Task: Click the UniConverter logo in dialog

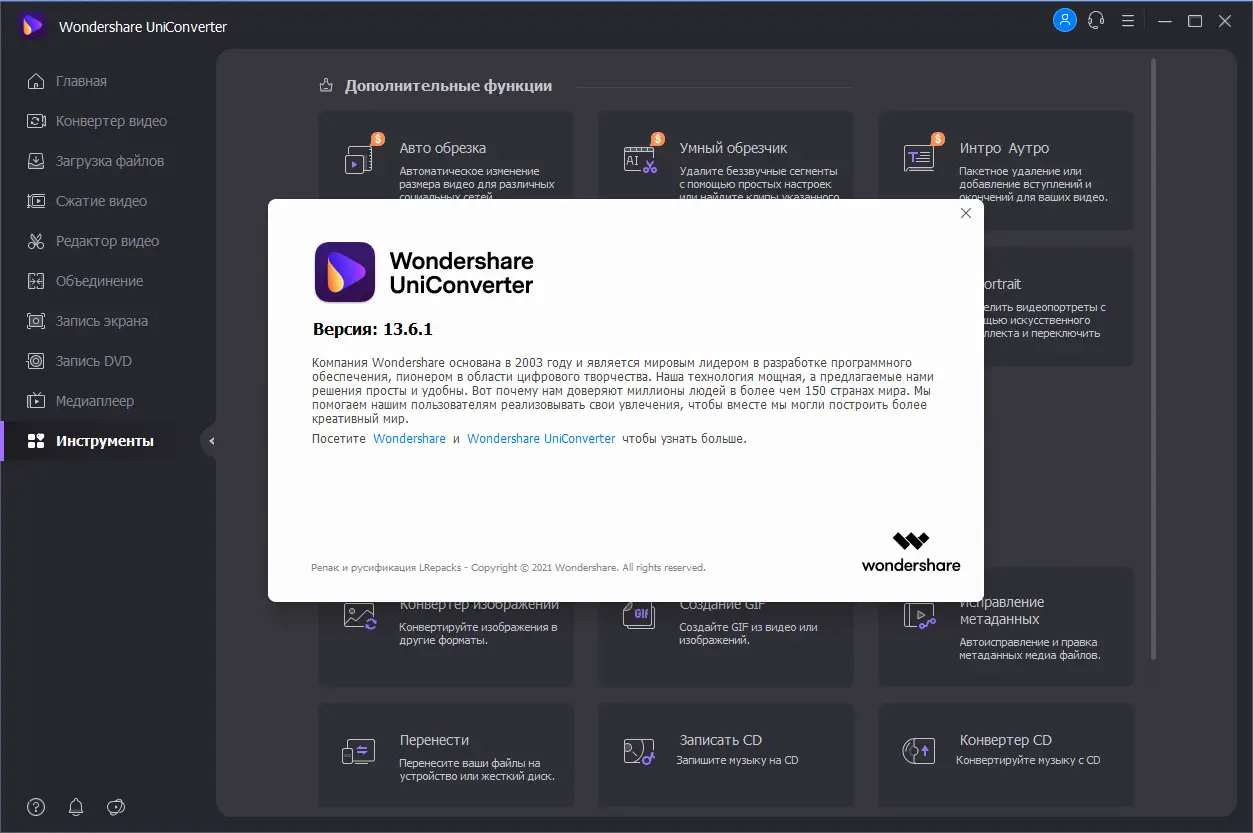Action: tap(345, 272)
